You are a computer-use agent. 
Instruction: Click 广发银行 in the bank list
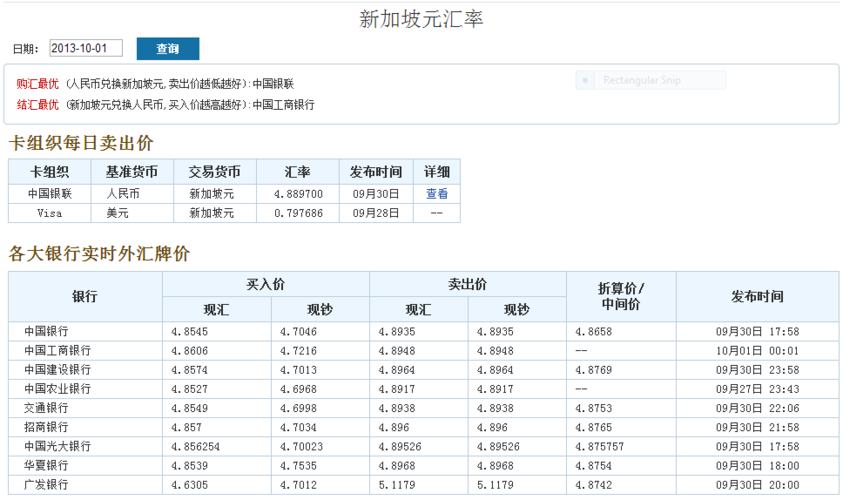(47, 484)
